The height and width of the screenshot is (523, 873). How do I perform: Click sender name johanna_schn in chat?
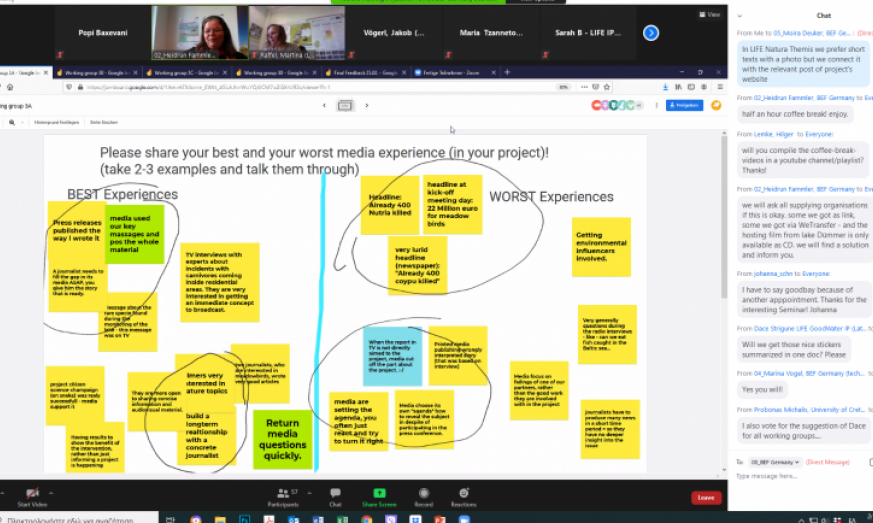[x=773, y=273]
